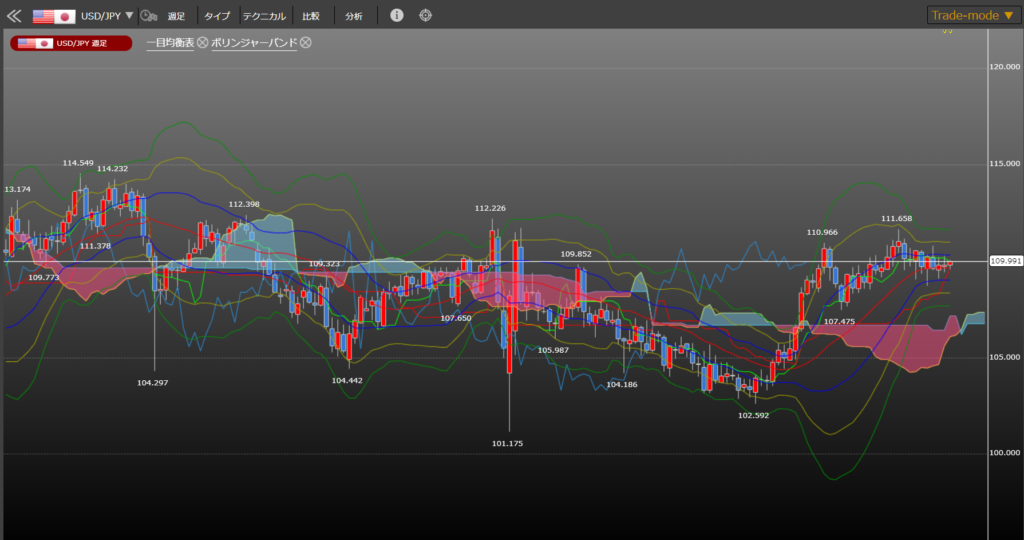Open the テクニカル menu
Screen dimensions: 1024x540
265,16
